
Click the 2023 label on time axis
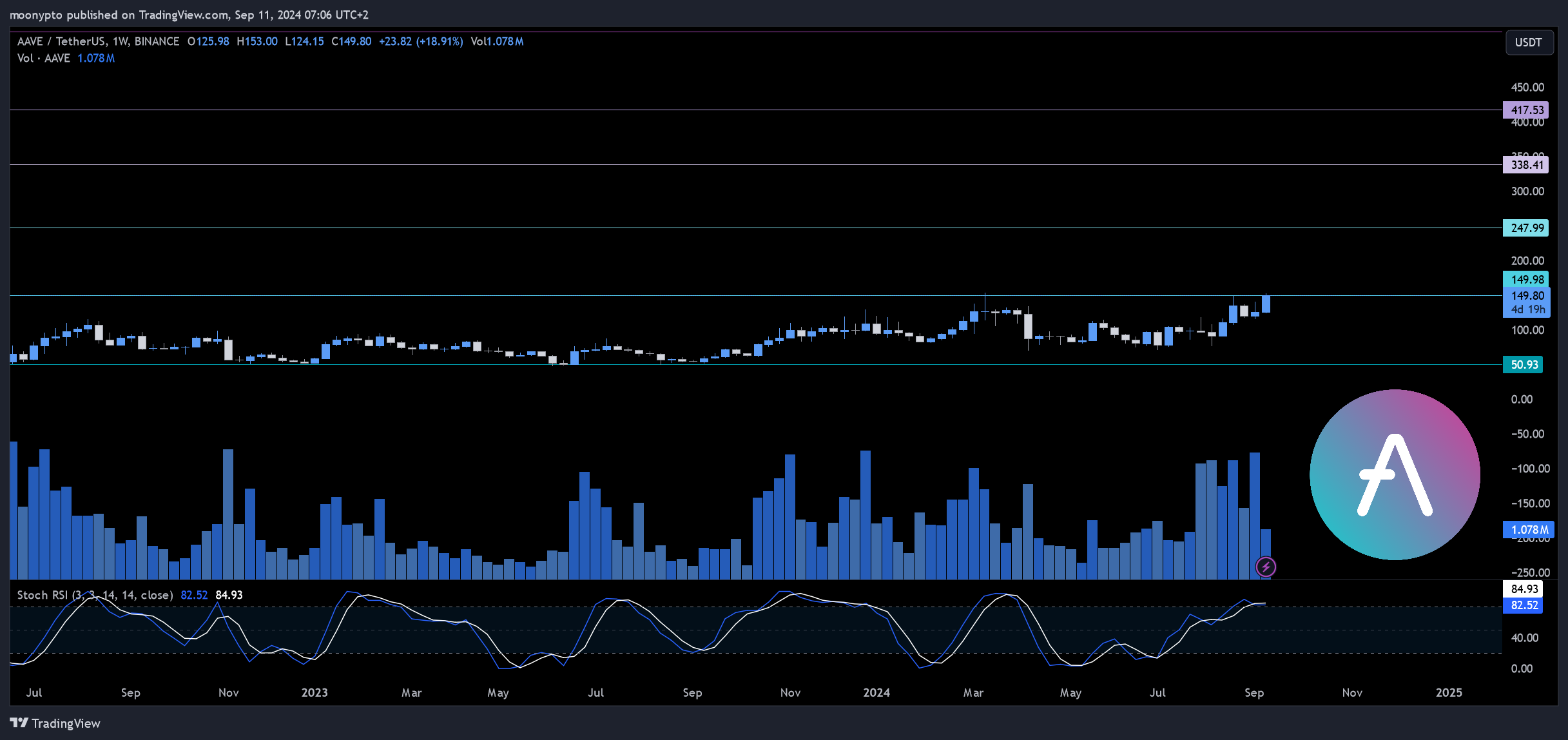point(315,693)
